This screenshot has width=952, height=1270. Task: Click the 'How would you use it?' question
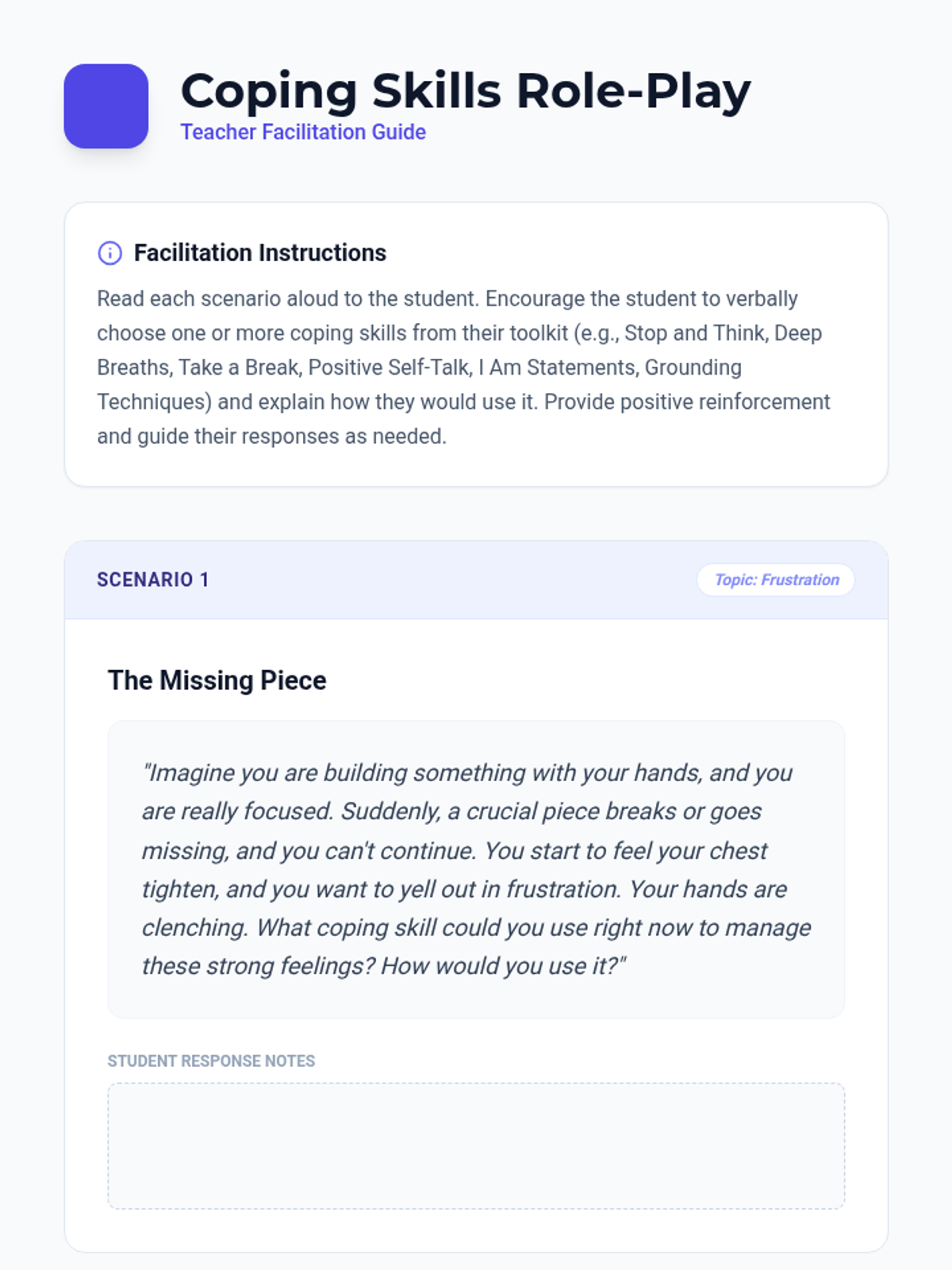click(x=503, y=966)
